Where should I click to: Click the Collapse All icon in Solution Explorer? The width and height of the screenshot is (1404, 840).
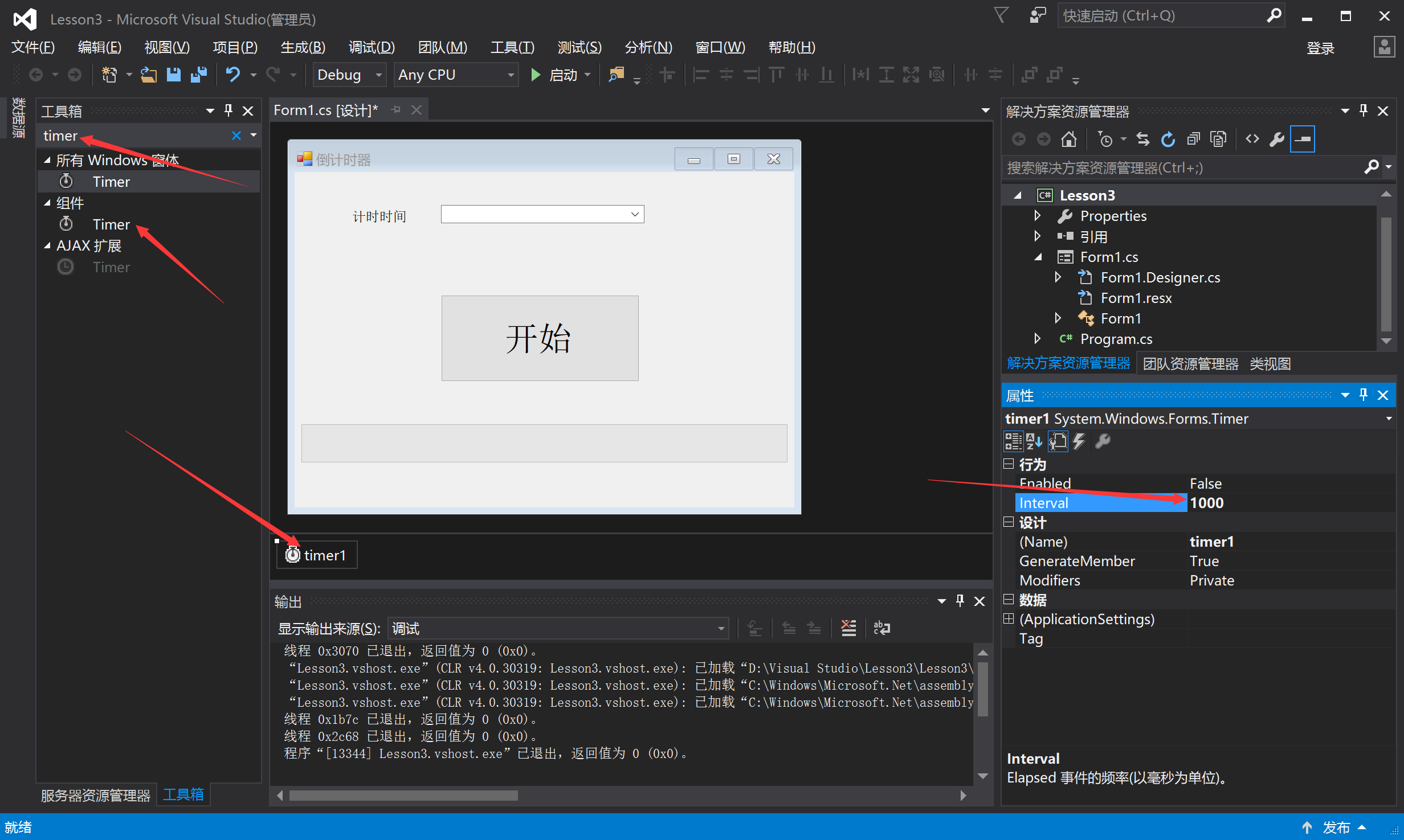1193,139
